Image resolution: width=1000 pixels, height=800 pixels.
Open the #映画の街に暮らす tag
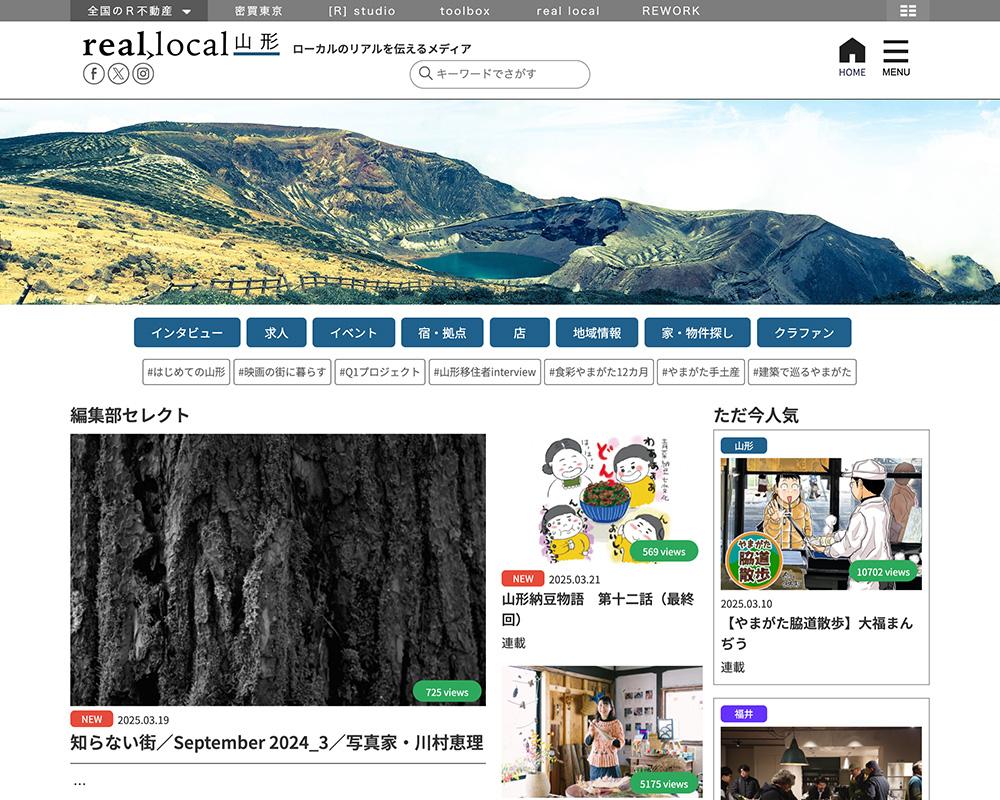(283, 372)
